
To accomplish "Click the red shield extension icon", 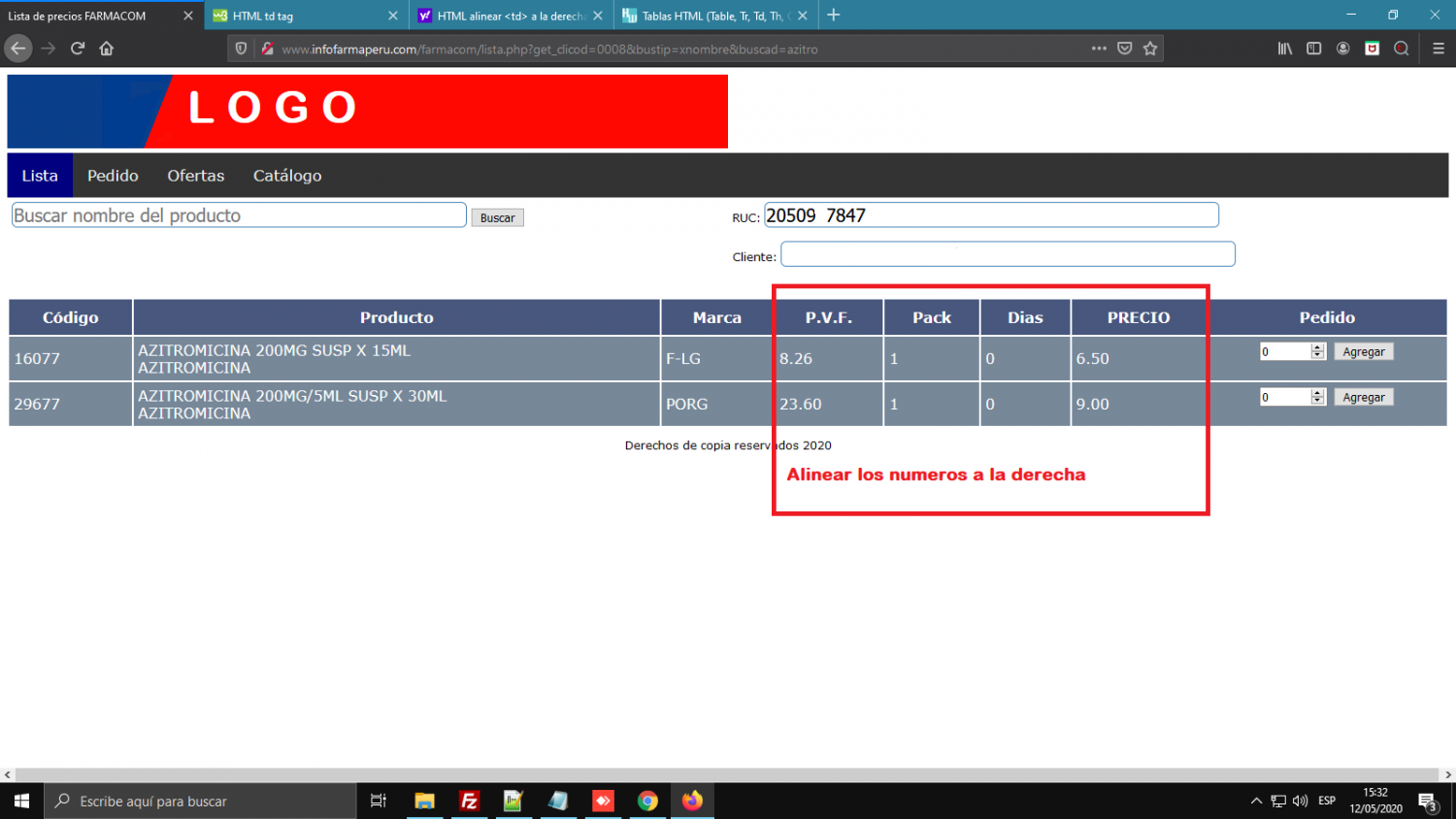I will 1373,49.
